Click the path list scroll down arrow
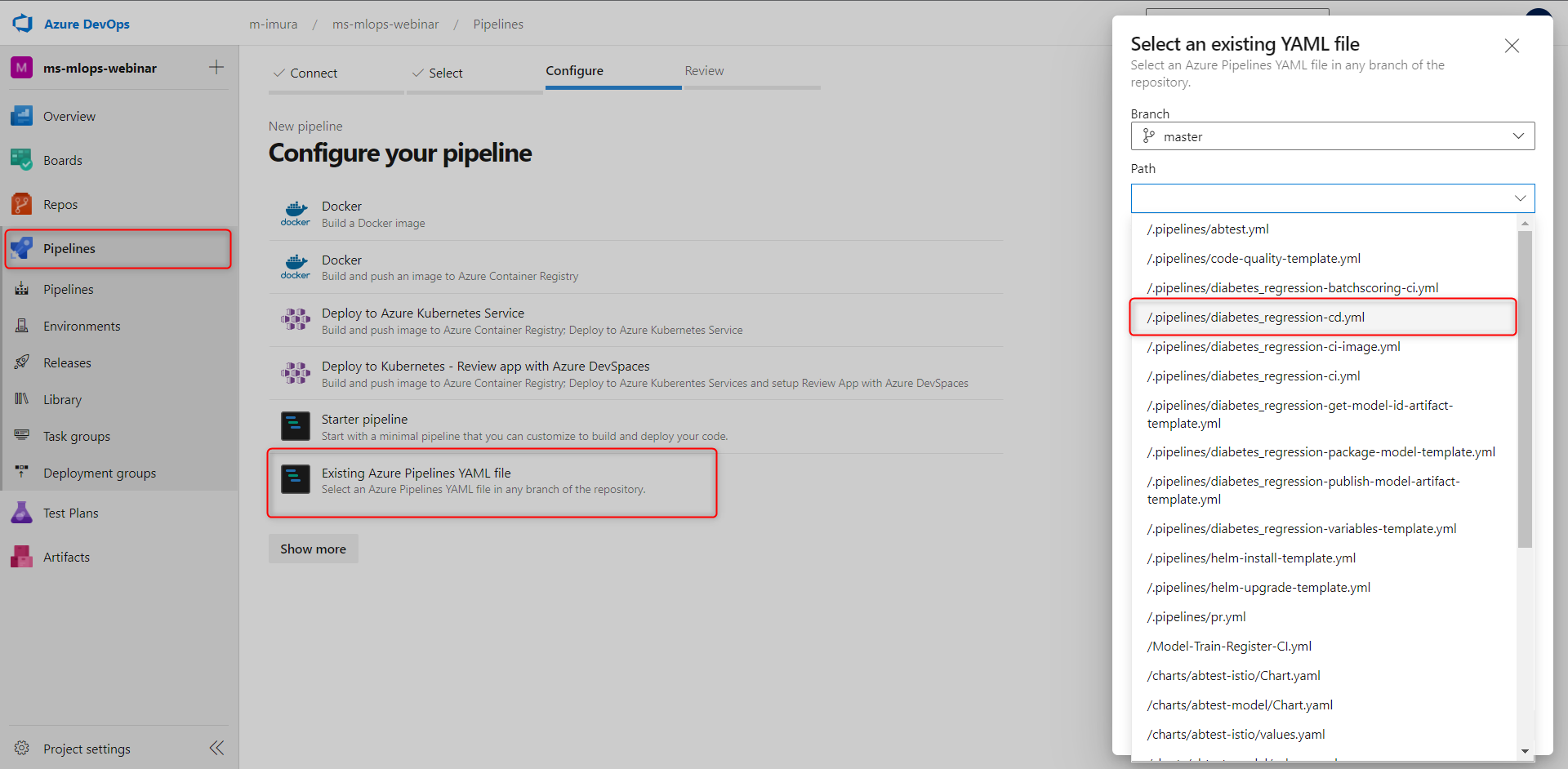Image resolution: width=1568 pixels, height=769 pixels. [x=1525, y=751]
